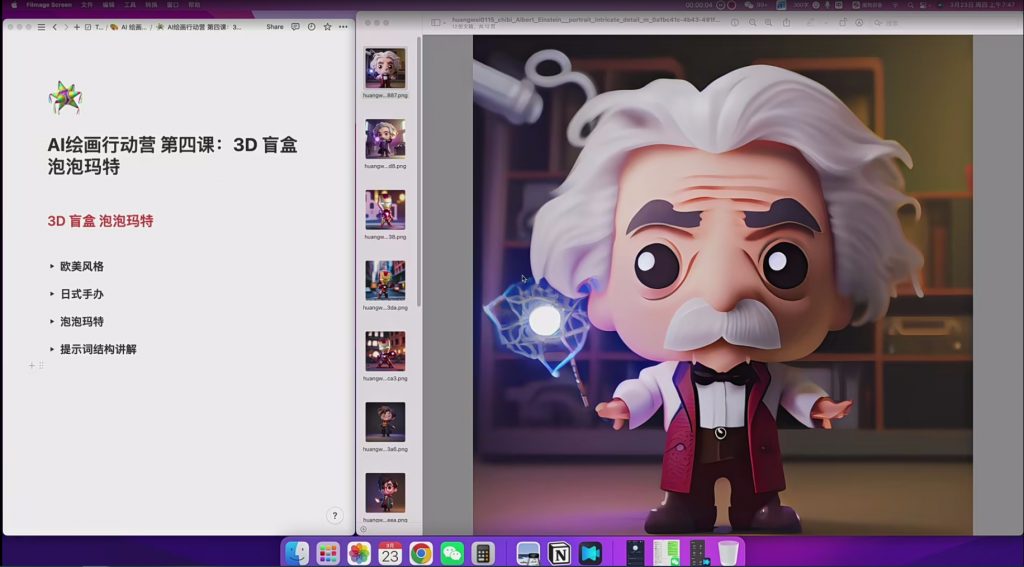Zoom out in the Preview window
The image size is (1024, 567).
pos(752,22)
